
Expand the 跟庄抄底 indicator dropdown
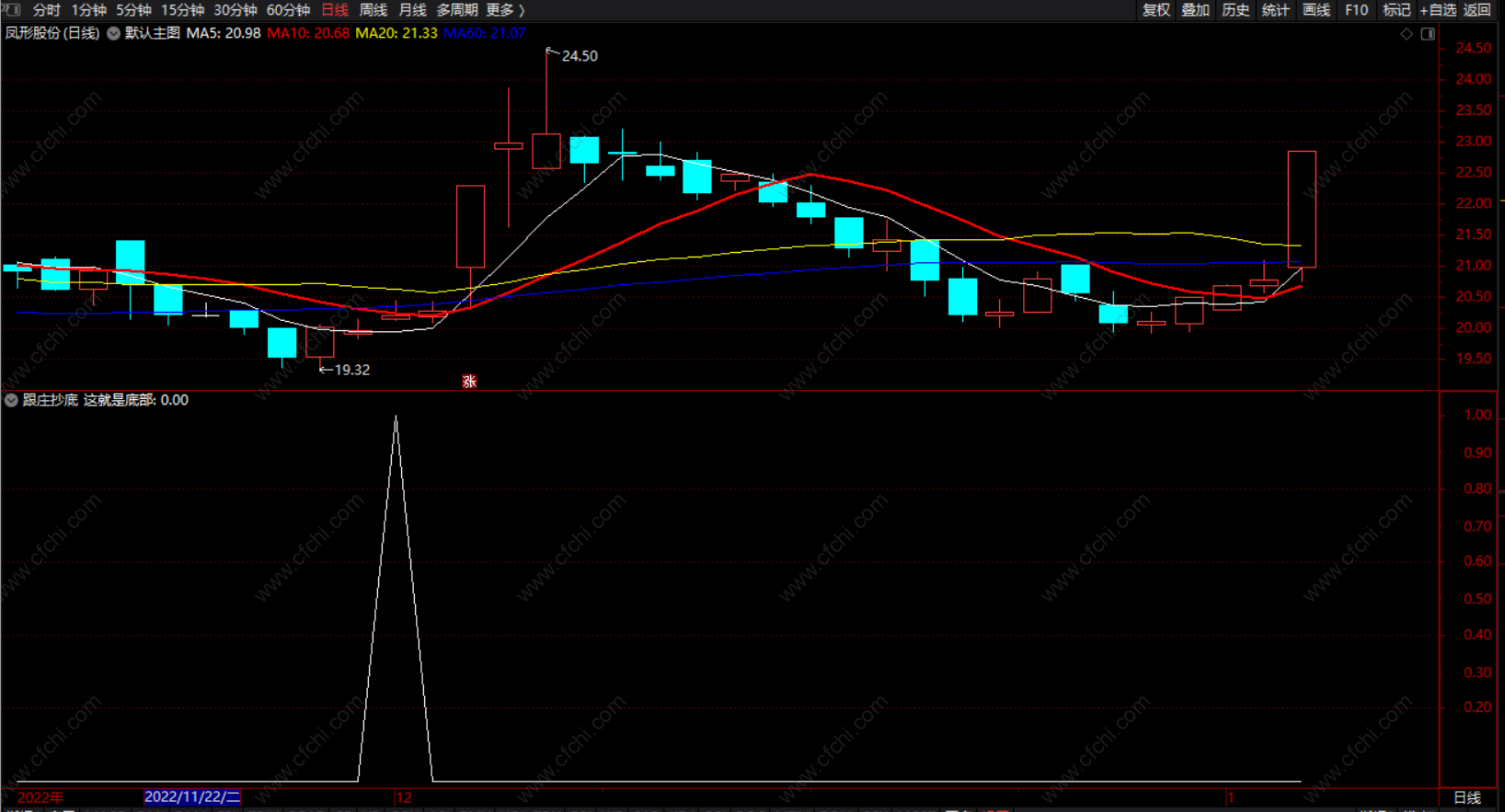[x=11, y=400]
